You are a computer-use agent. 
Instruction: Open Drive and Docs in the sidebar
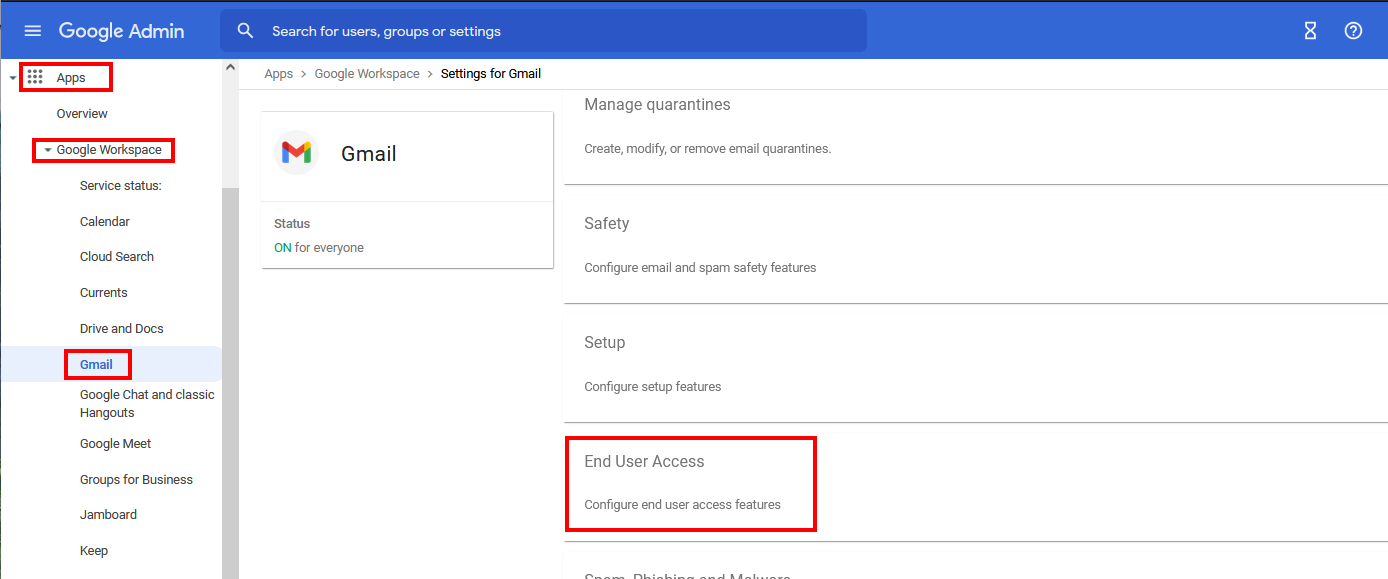click(122, 329)
